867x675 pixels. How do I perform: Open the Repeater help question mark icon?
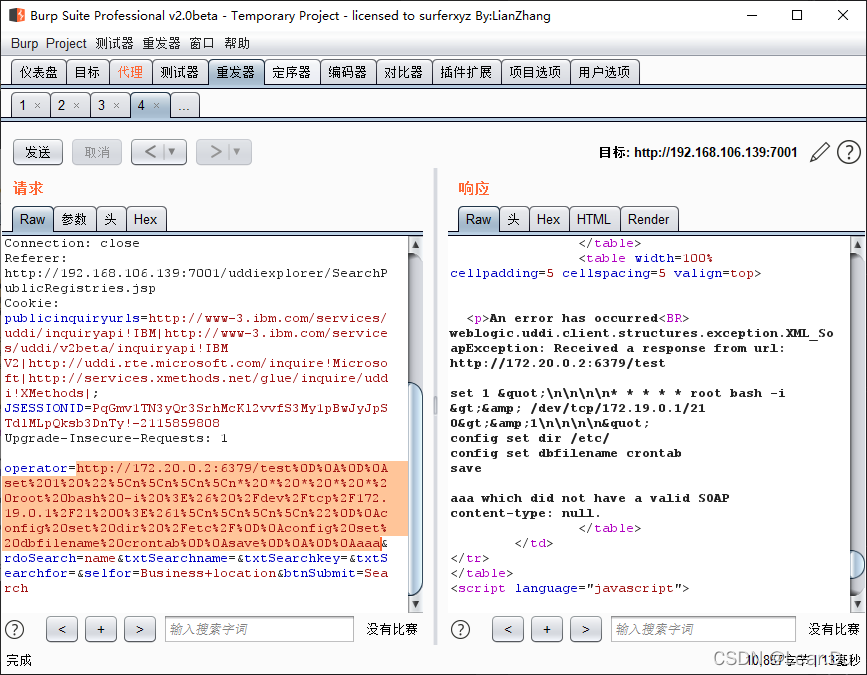849,152
